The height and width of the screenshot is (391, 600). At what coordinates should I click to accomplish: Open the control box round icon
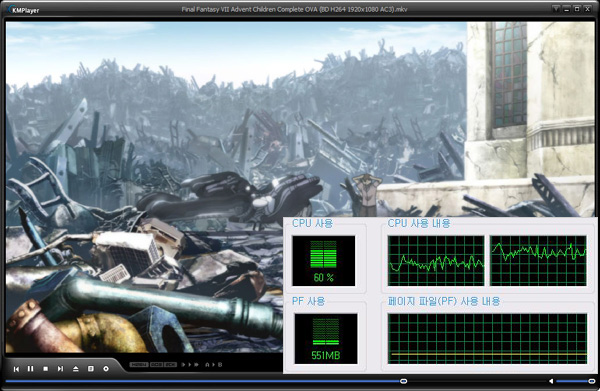106,368
